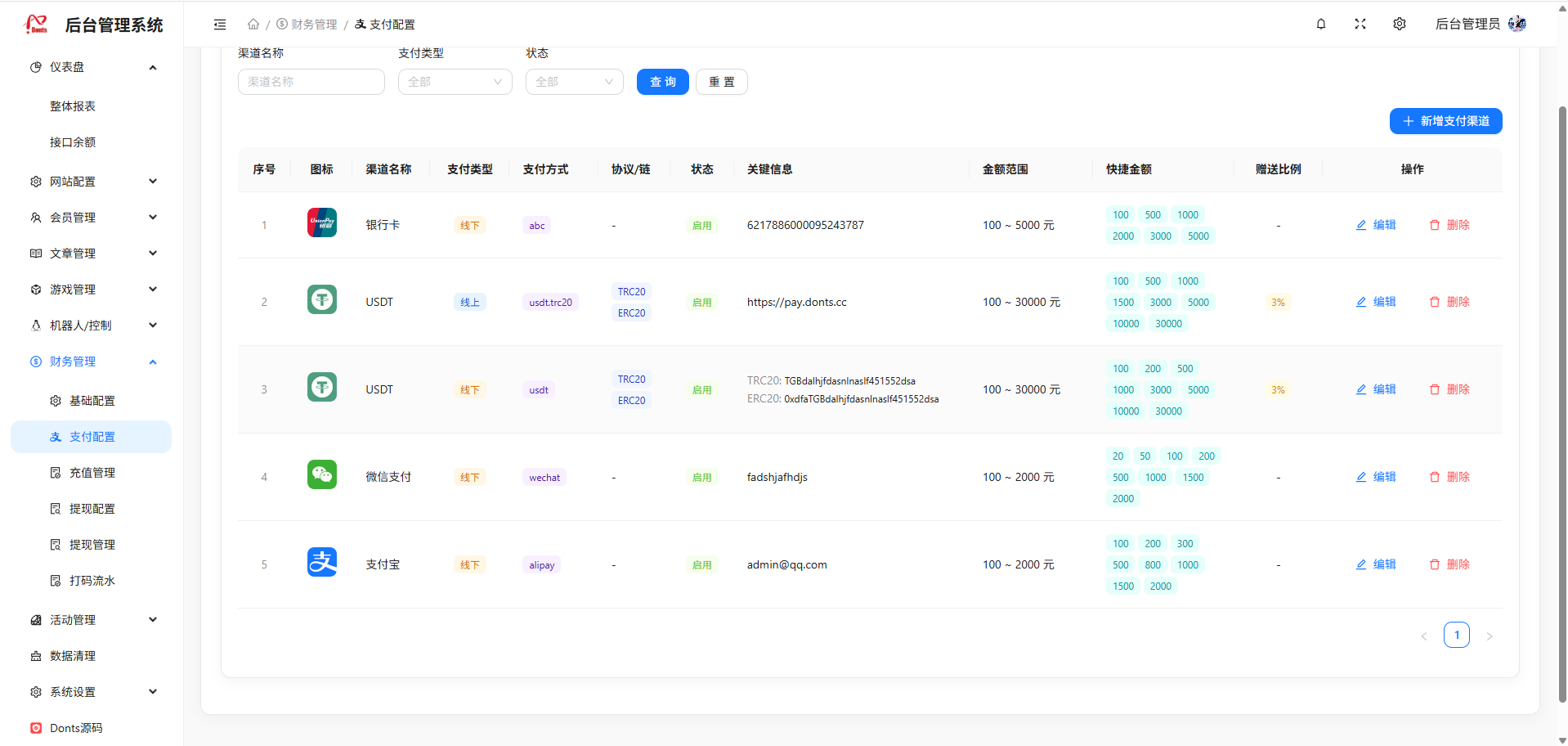Open the 数据清理 menu item

tap(92, 656)
